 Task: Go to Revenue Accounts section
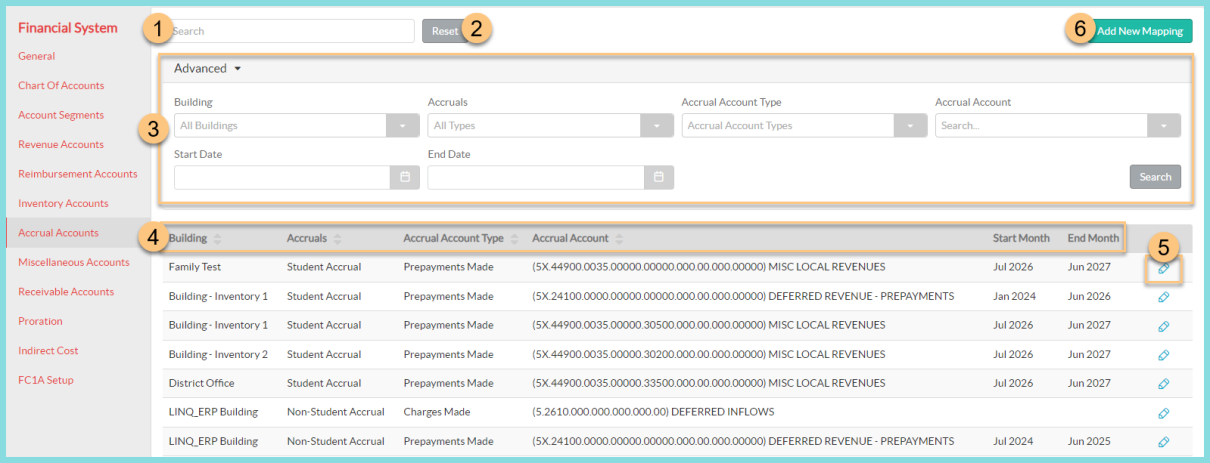click(61, 145)
